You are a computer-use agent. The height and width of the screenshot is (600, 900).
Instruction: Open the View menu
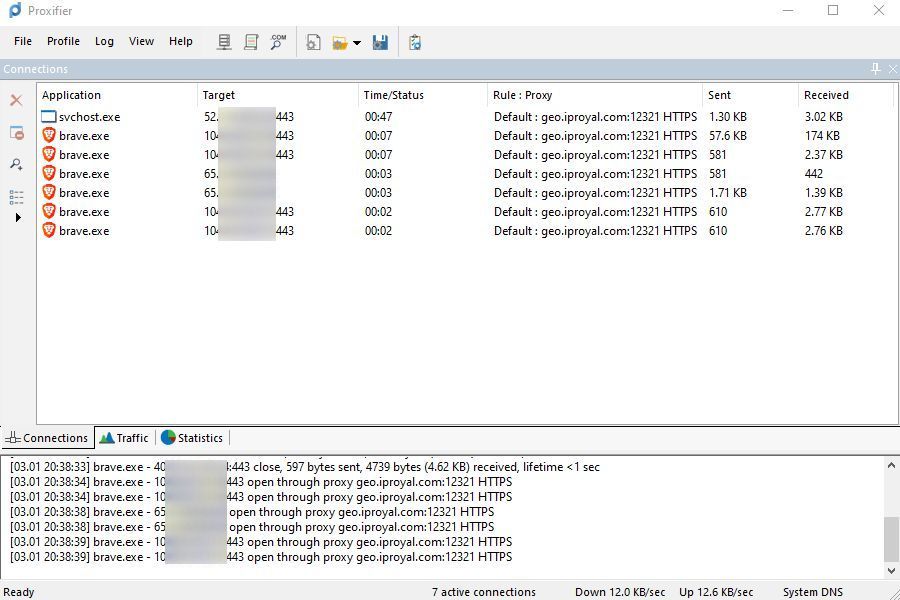(141, 41)
